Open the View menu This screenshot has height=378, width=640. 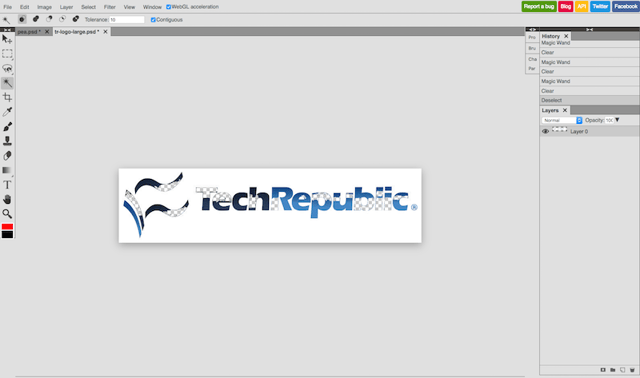(x=129, y=7)
